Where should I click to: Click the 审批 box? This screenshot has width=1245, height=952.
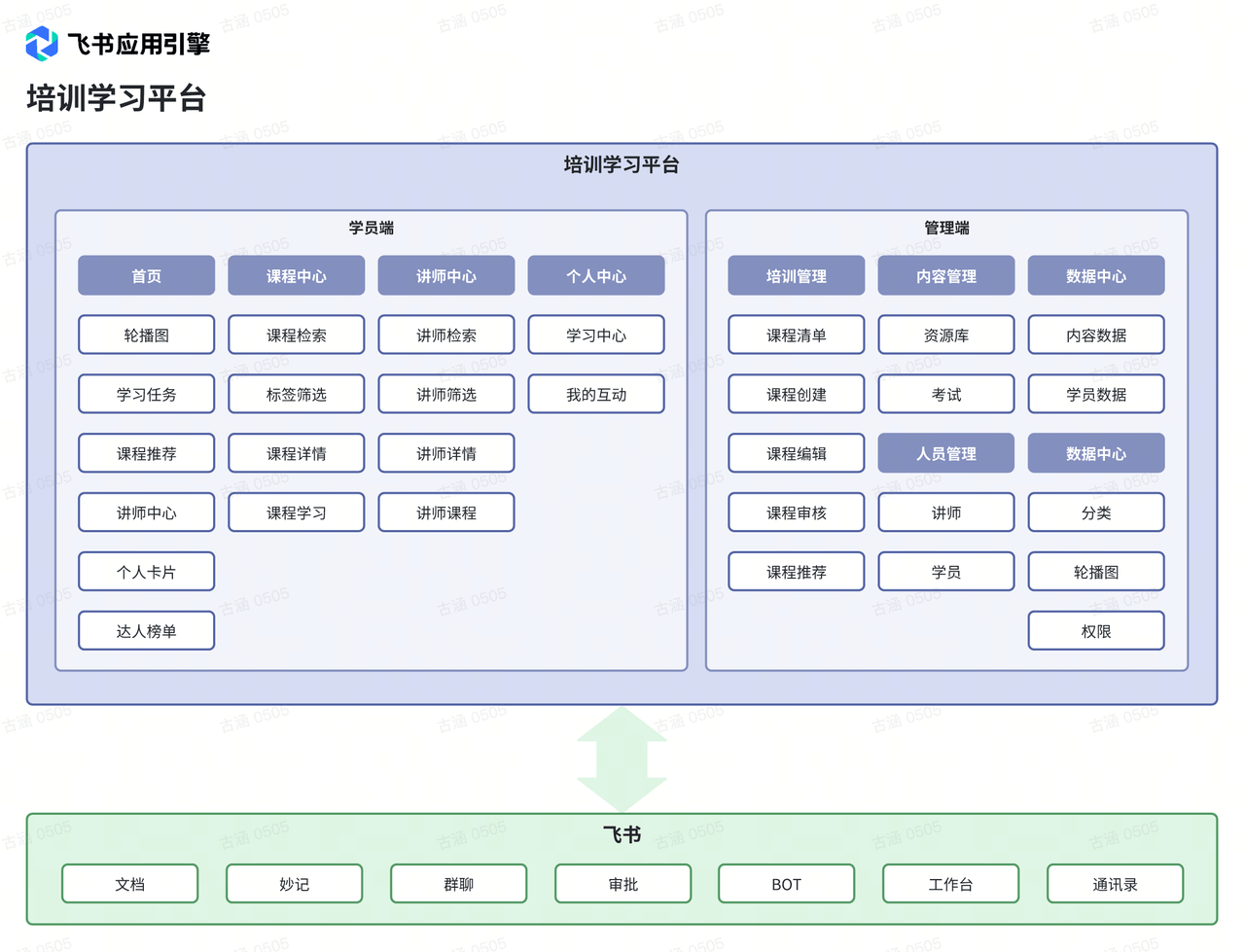click(623, 884)
